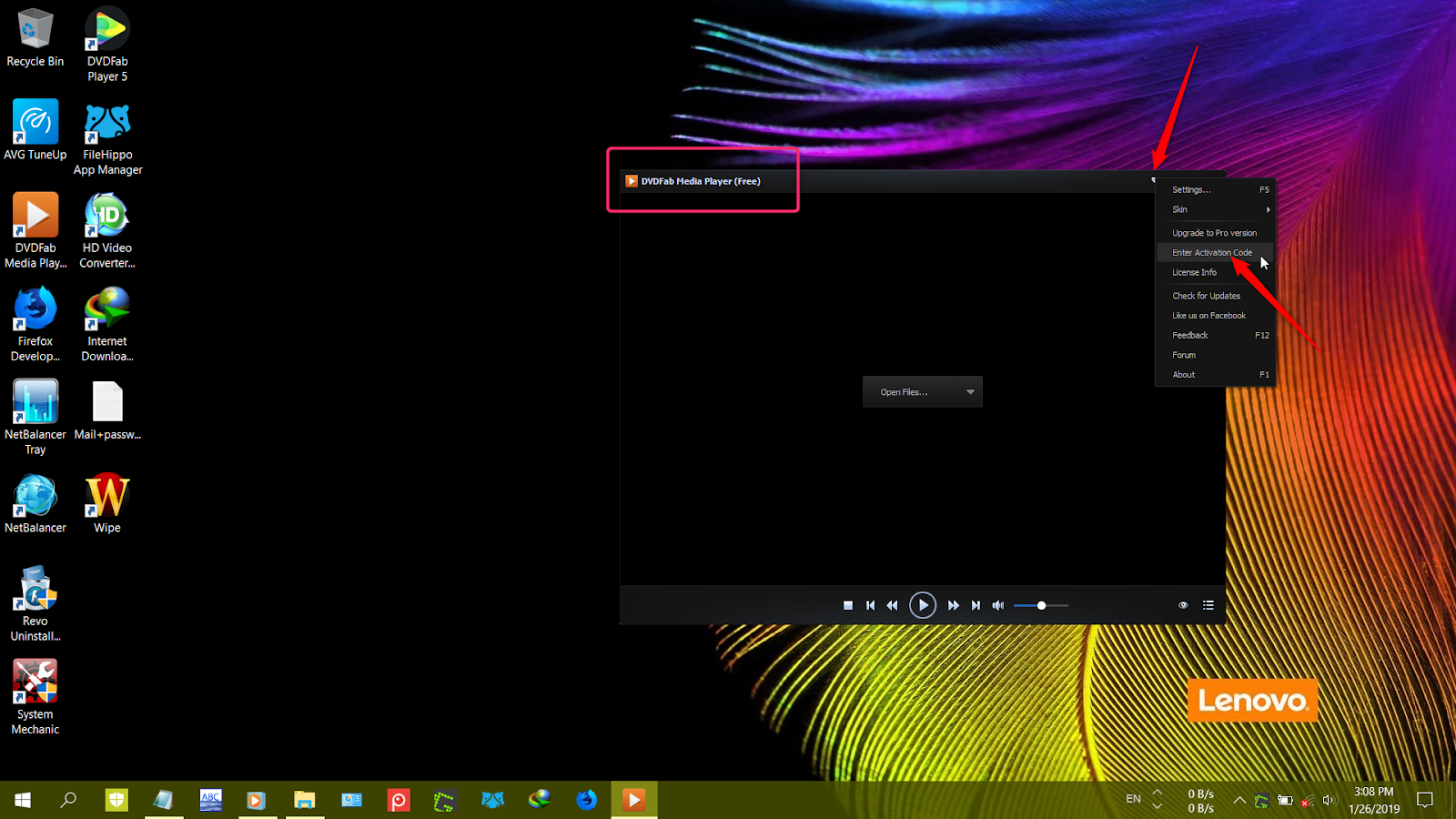The image size is (1456, 819).
Task: Click the rewind button in player controls
Action: pos(892,605)
